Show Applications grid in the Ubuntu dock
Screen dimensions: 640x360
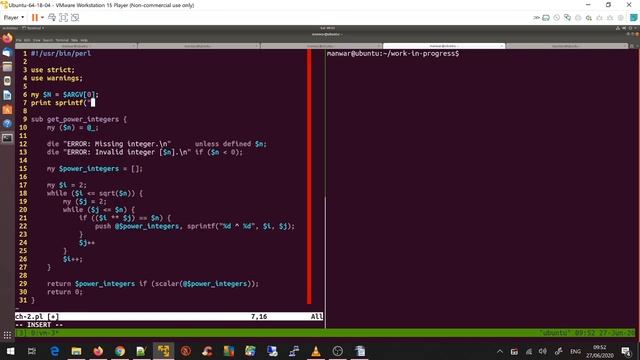click(x=7, y=336)
